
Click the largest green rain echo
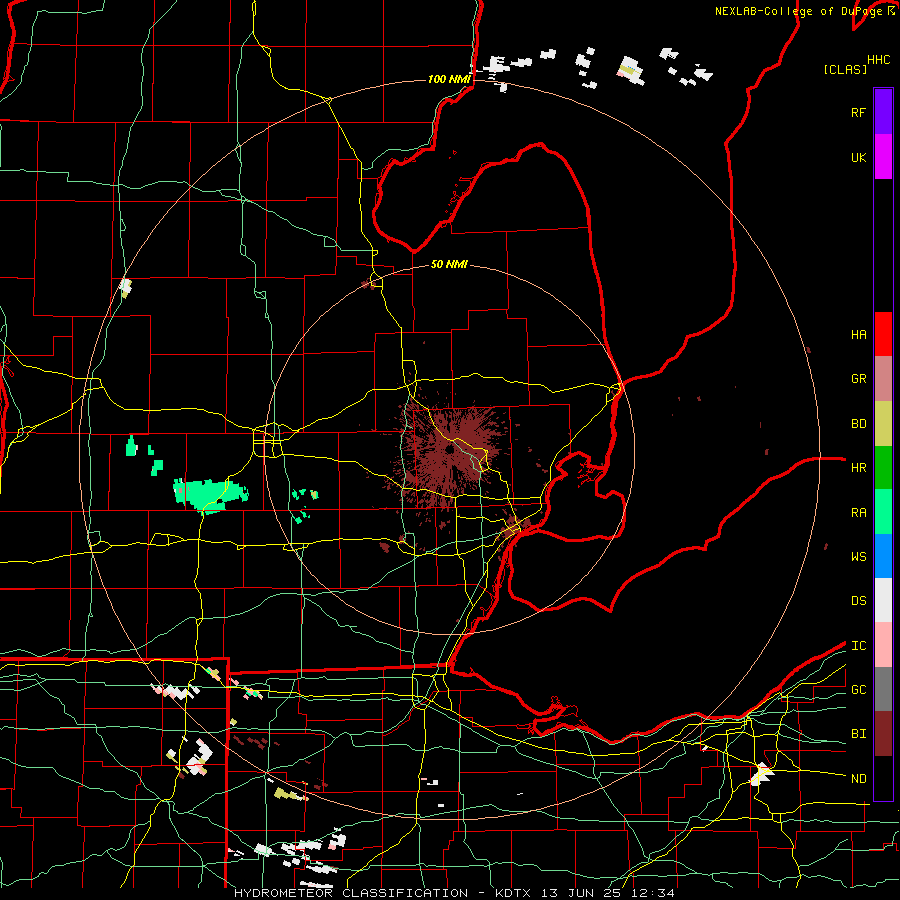(x=210, y=494)
